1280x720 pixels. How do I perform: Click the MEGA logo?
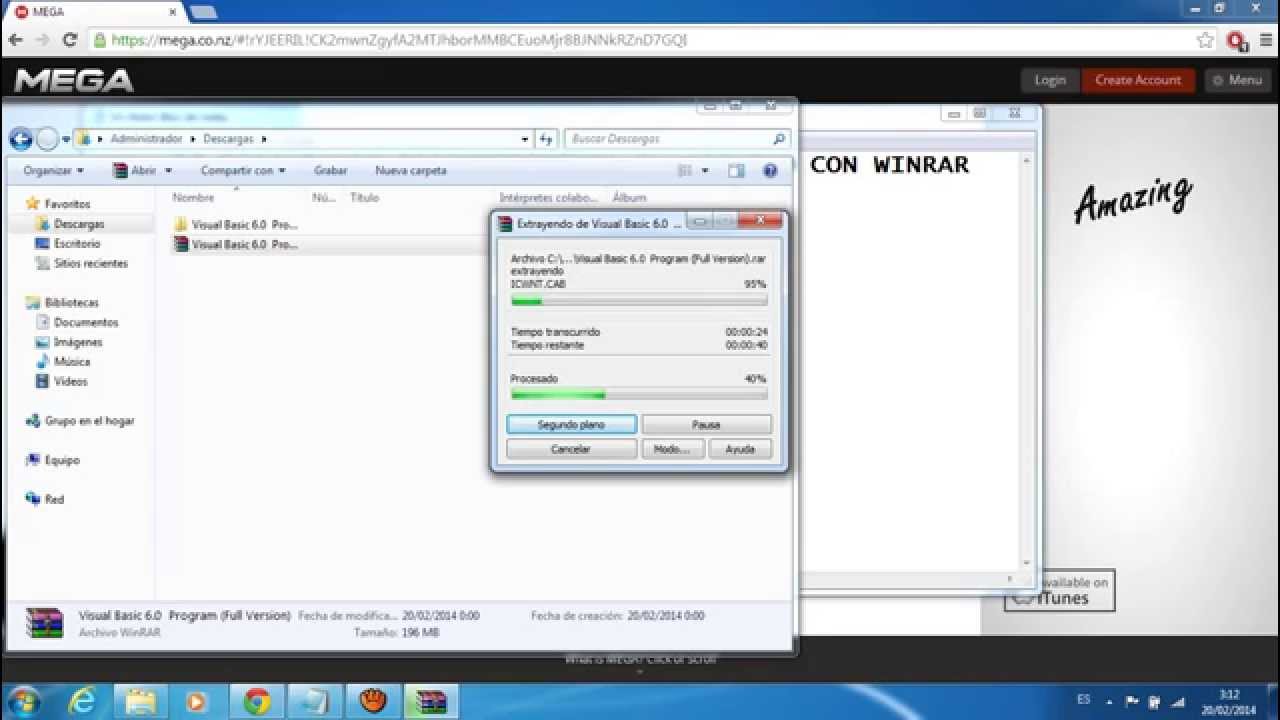74,80
